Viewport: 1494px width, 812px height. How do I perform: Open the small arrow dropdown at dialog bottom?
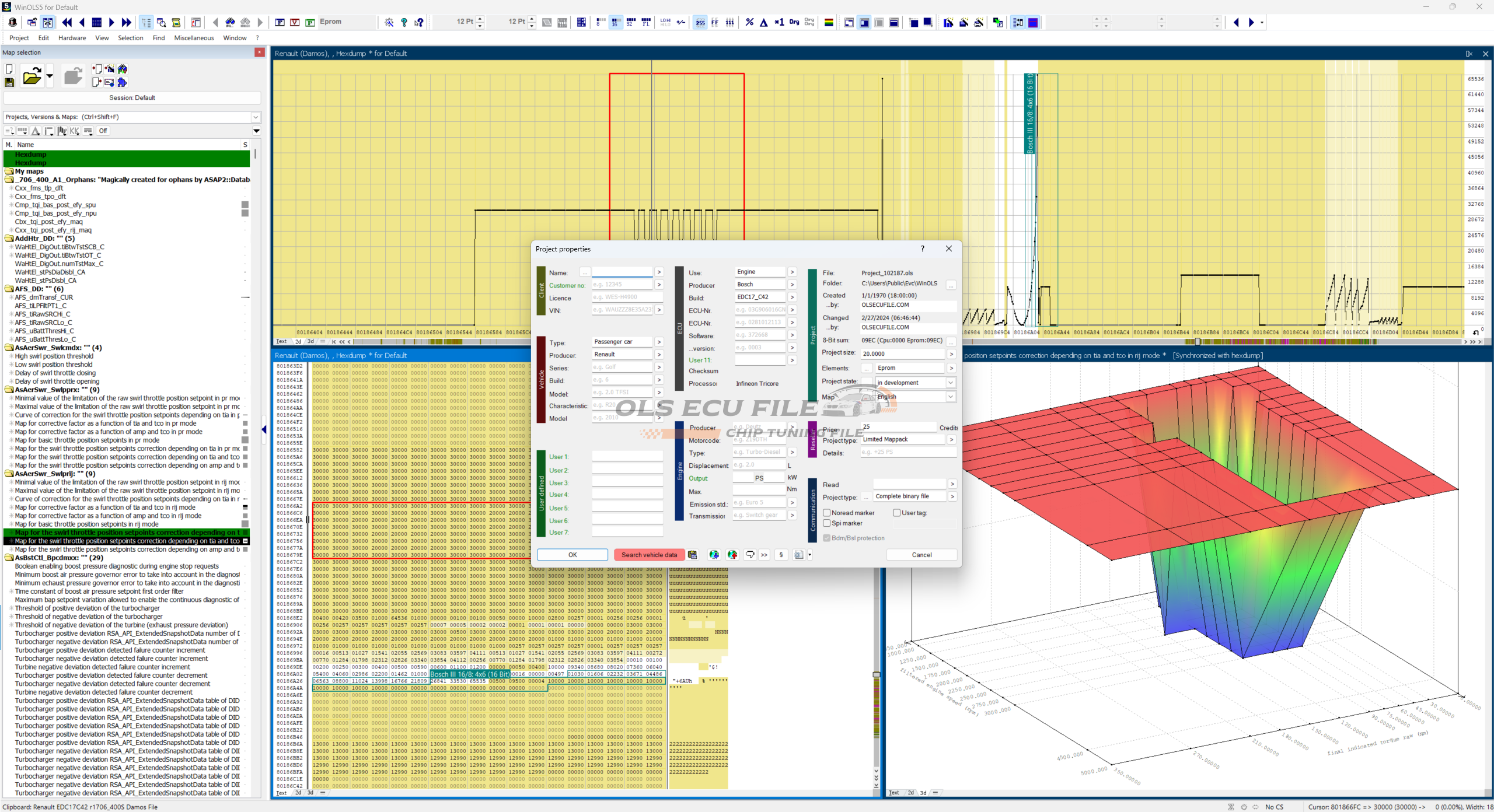809,555
